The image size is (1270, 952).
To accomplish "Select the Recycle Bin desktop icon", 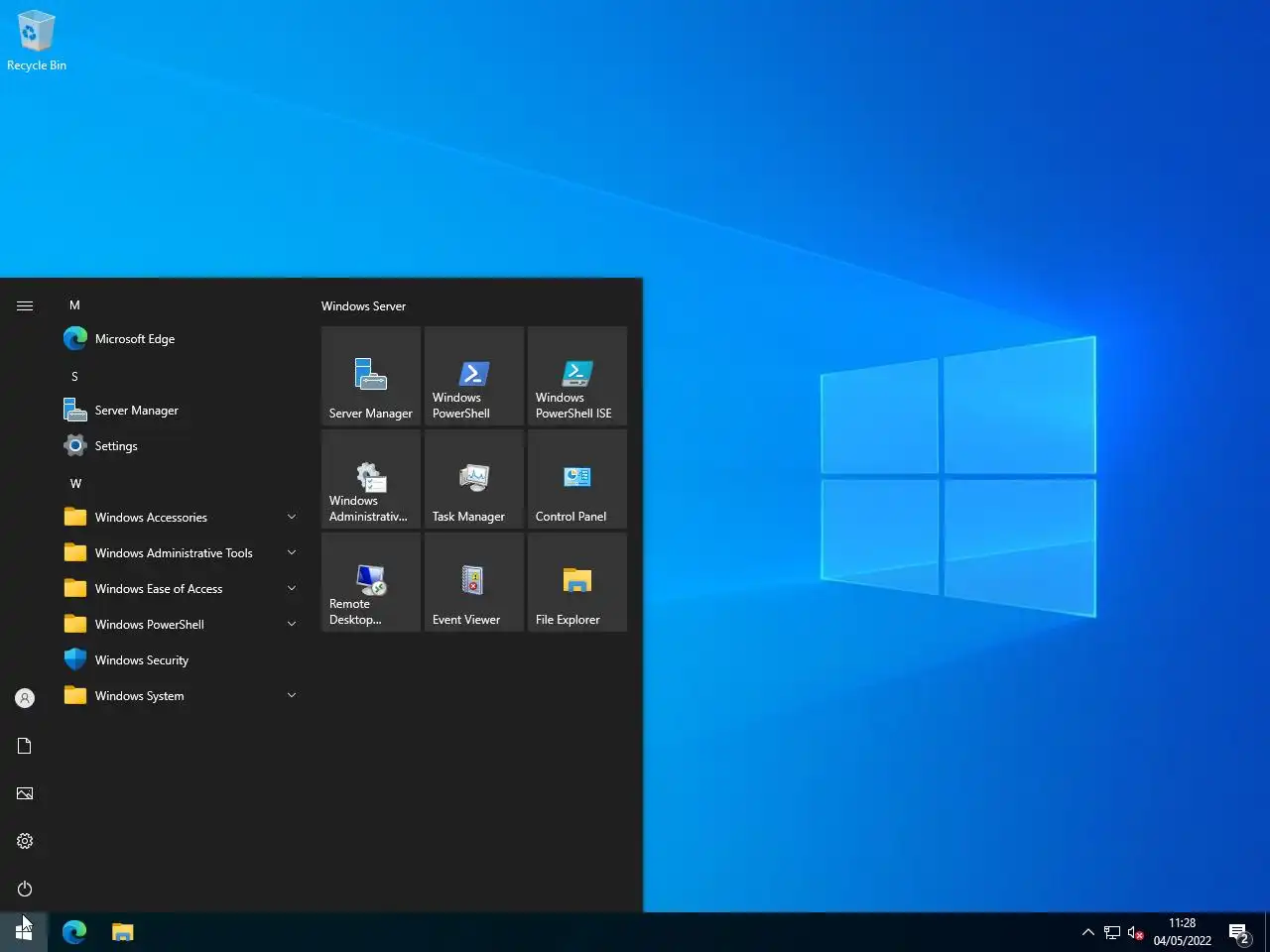I will point(37,42).
